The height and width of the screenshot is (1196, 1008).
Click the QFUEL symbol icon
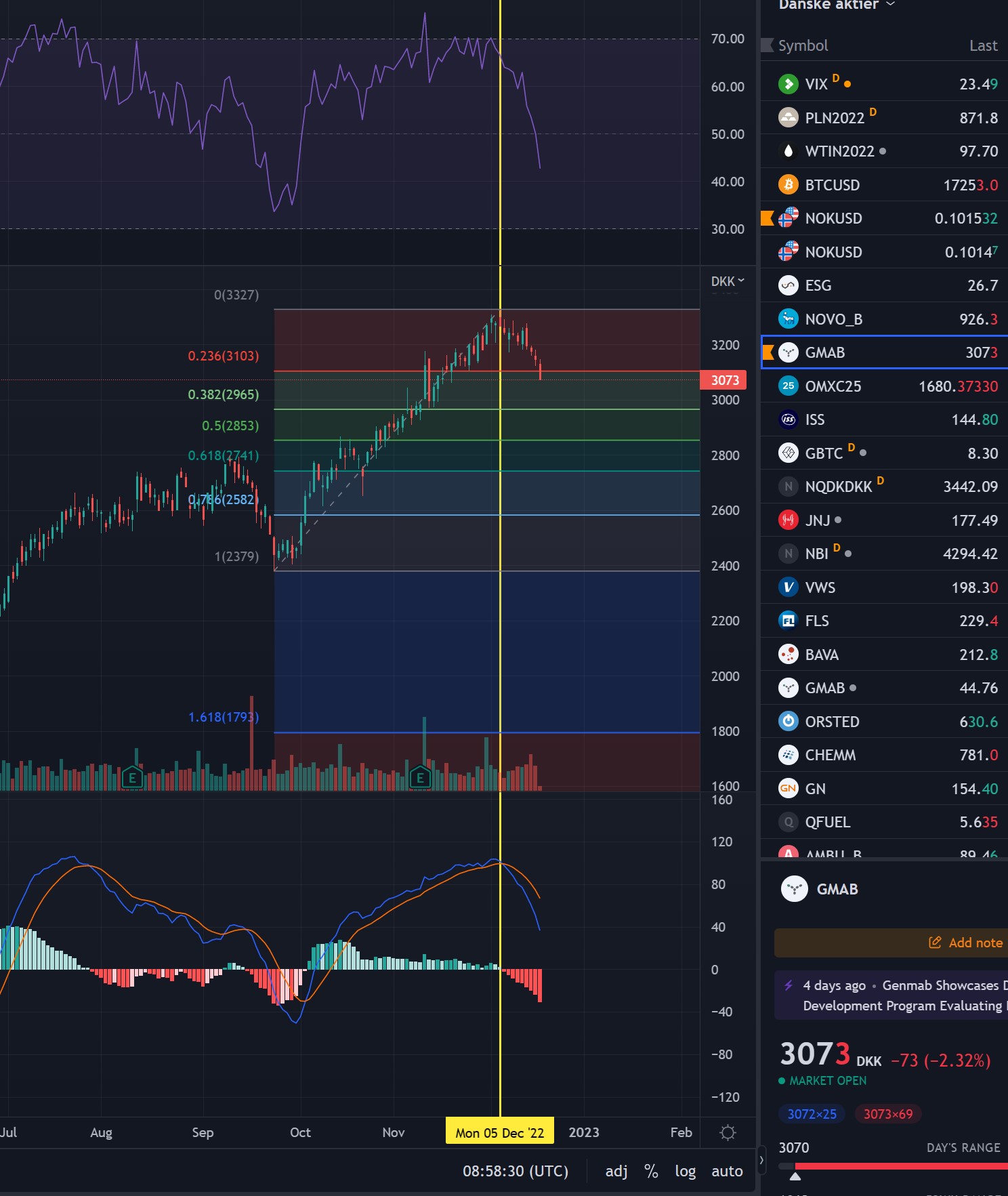tap(788, 822)
